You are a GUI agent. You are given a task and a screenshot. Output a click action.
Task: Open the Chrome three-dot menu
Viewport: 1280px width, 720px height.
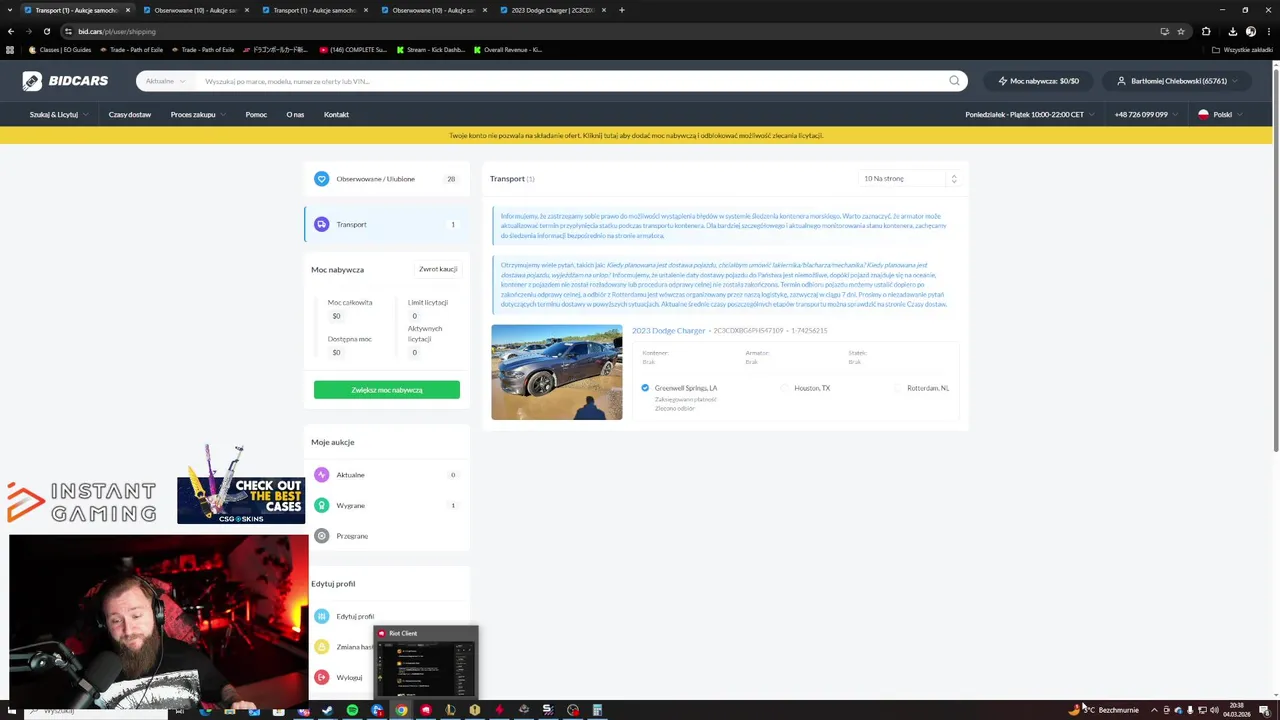tap(1269, 31)
